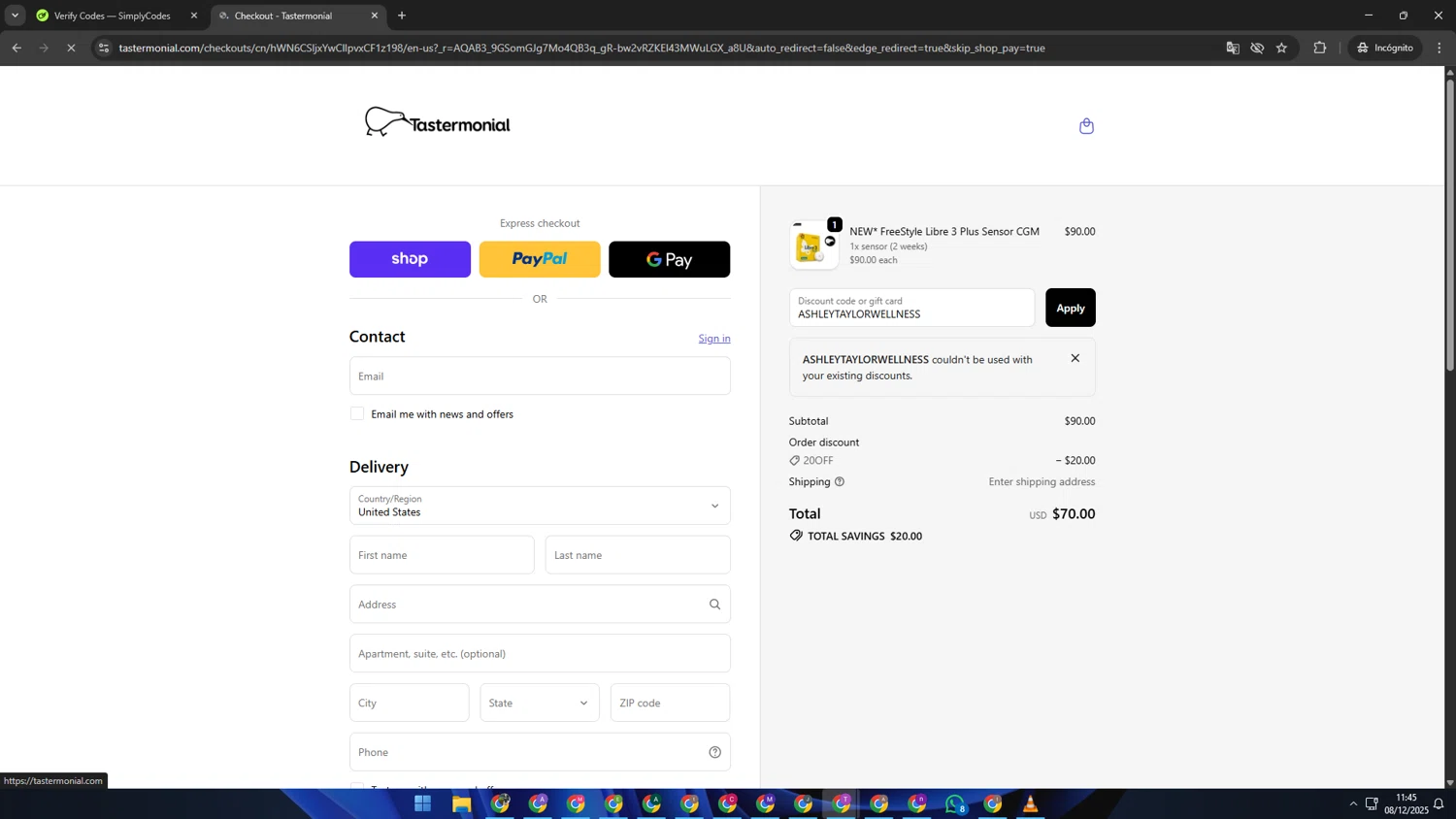Click the Tastermonial logo
1456x819 pixels.
click(437, 122)
